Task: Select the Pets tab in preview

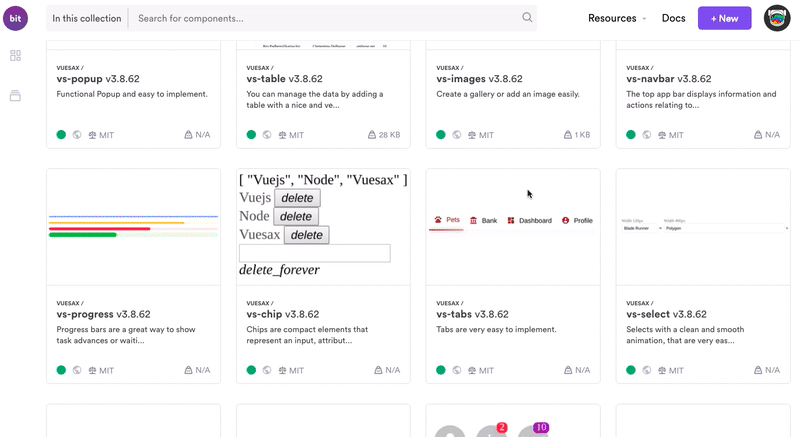Action: [x=447, y=220]
